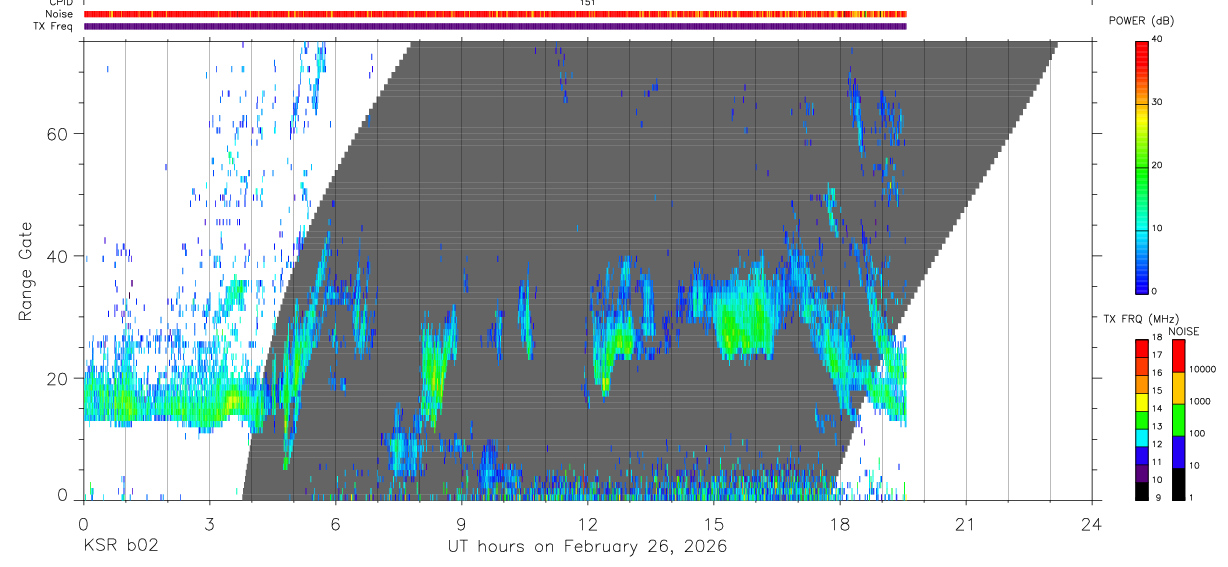
Task: Pick the green segment of NOISE legend
Action: pos(1178,420)
